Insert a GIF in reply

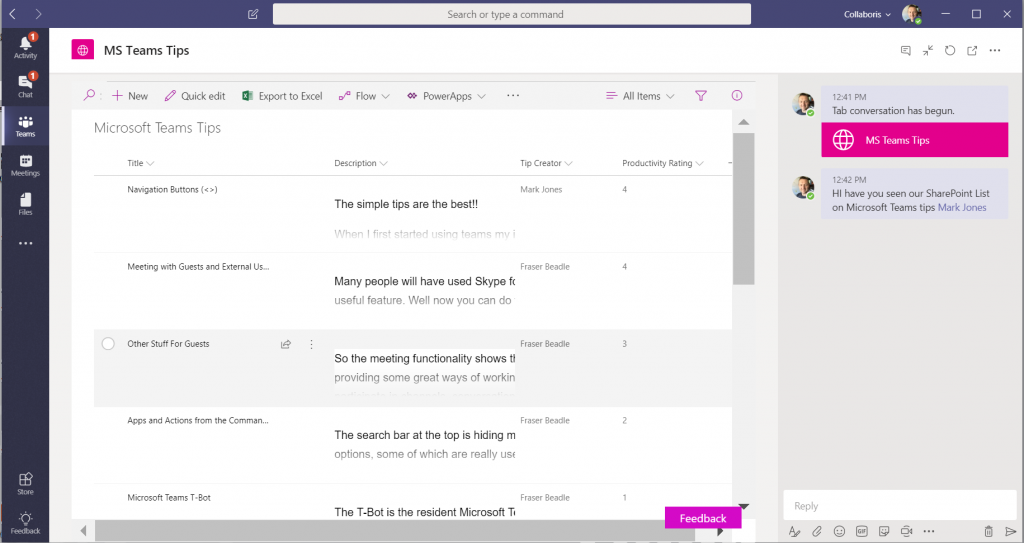tap(862, 531)
